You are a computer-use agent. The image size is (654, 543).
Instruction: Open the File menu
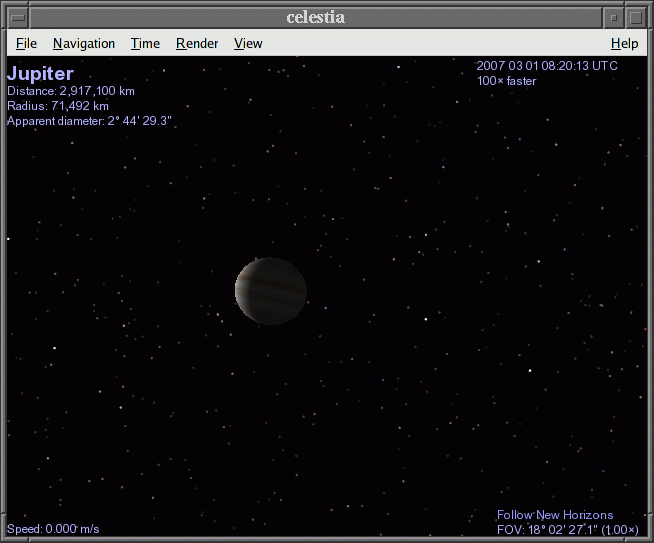point(26,43)
